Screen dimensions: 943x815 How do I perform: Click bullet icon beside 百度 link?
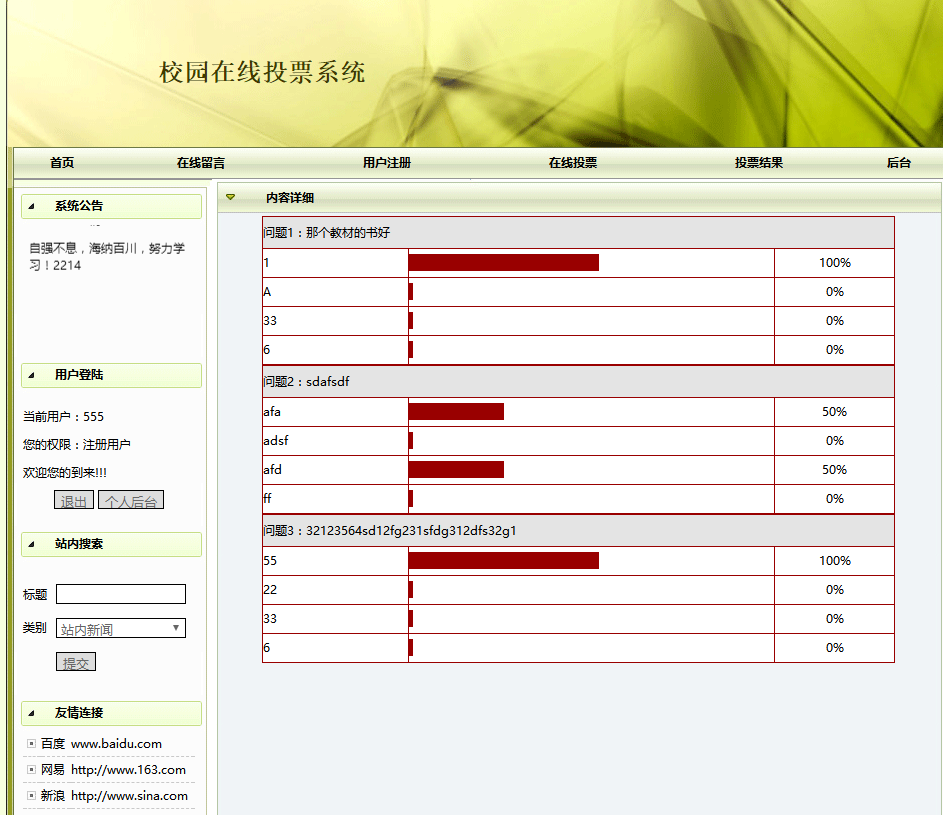[x=31, y=744]
